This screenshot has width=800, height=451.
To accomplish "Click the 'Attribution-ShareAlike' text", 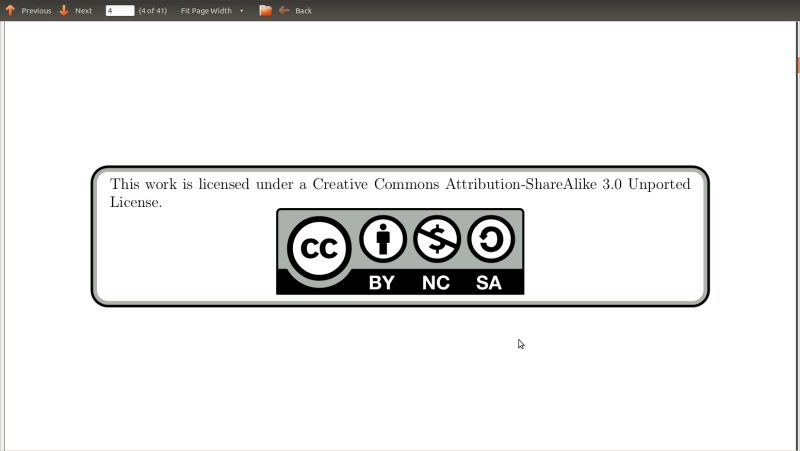I will pyautogui.click(x=521, y=184).
